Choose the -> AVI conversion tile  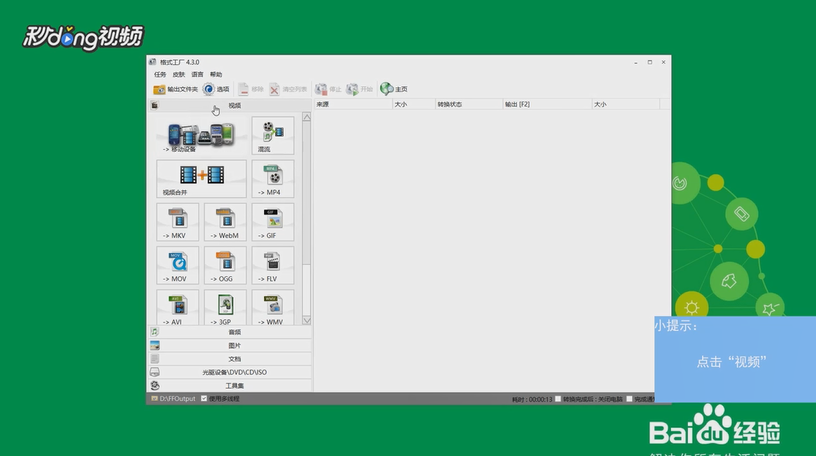(177, 308)
